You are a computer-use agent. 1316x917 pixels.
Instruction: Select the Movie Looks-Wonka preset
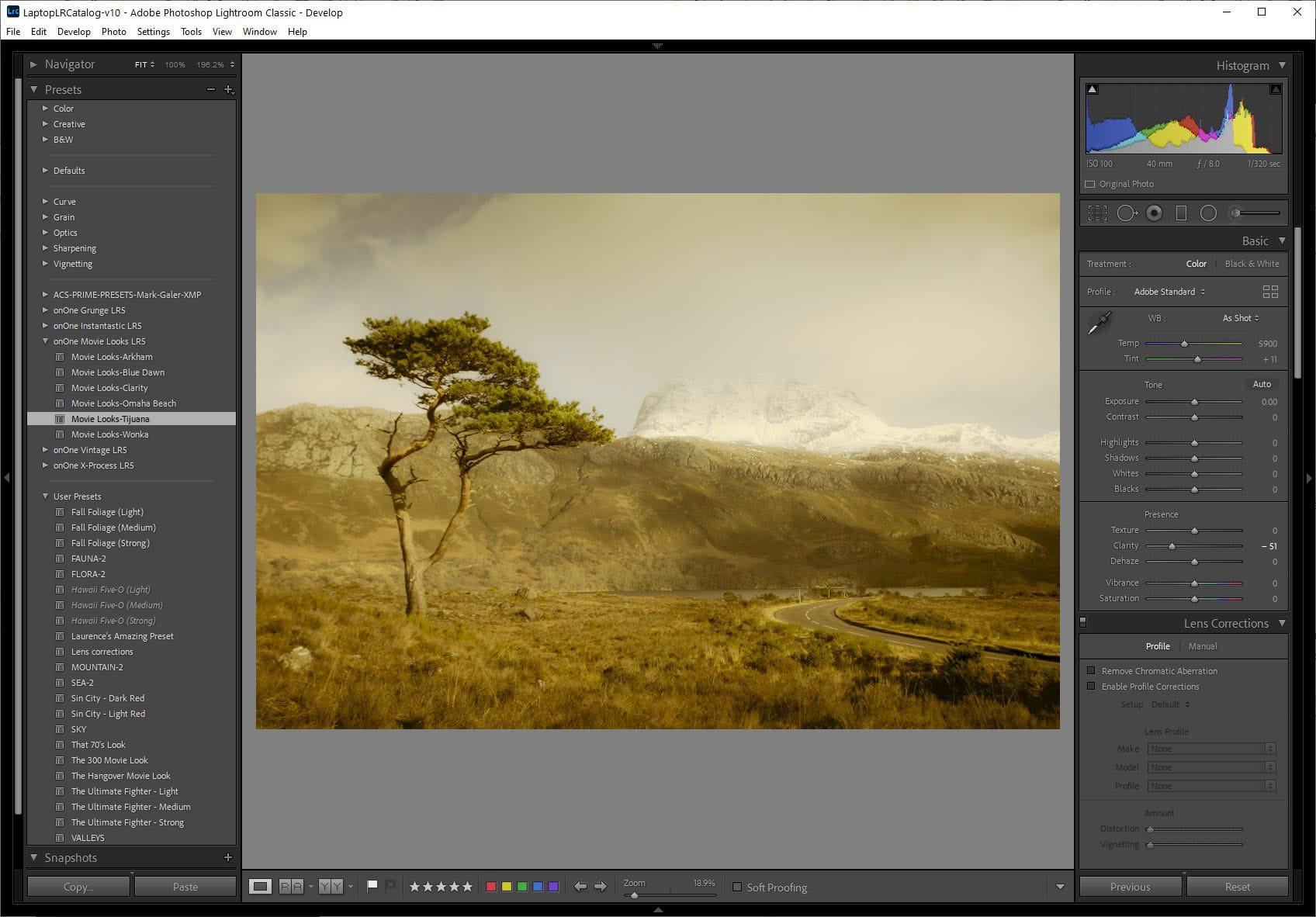(x=109, y=434)
